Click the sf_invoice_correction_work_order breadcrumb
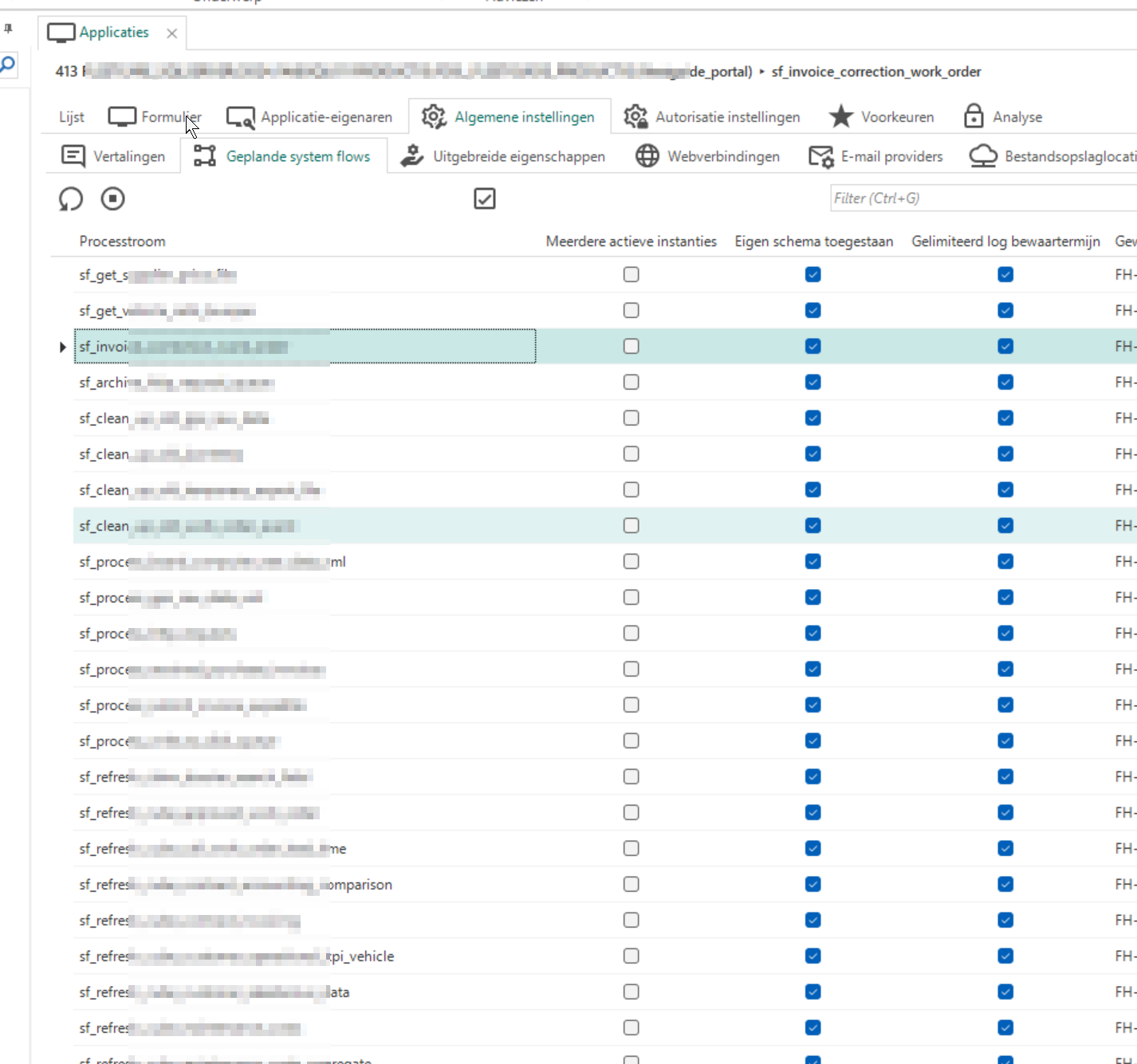The image size is (1137, 1064). tap(876, 72)
